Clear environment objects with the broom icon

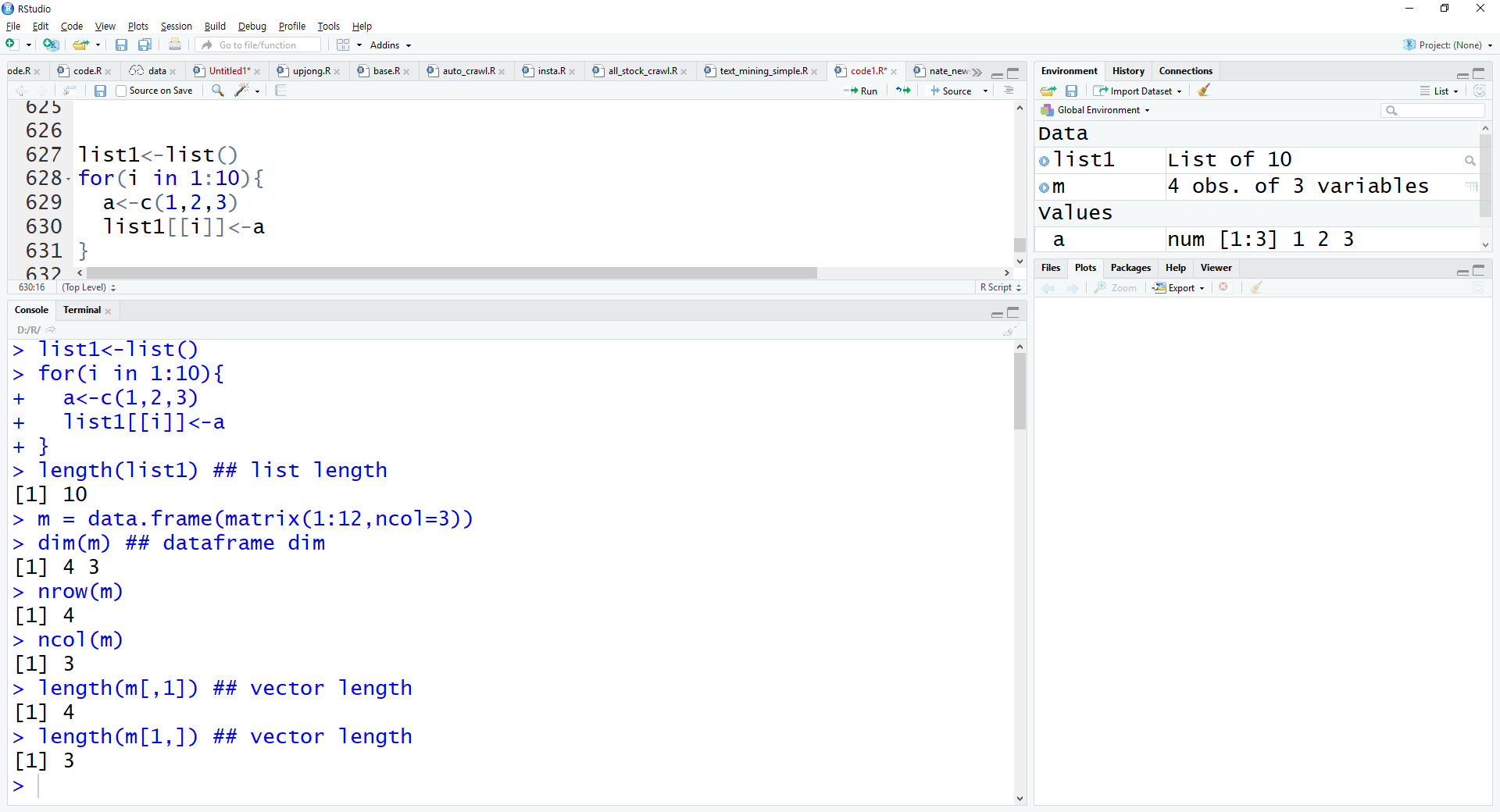click(x=1204, y=91)
